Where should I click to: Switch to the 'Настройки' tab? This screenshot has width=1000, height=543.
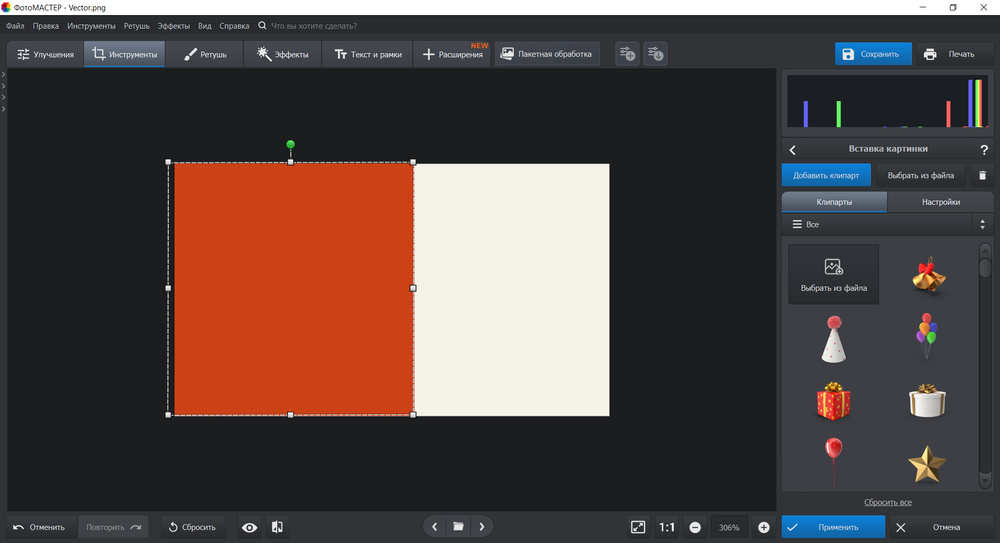tap(940, 202)
